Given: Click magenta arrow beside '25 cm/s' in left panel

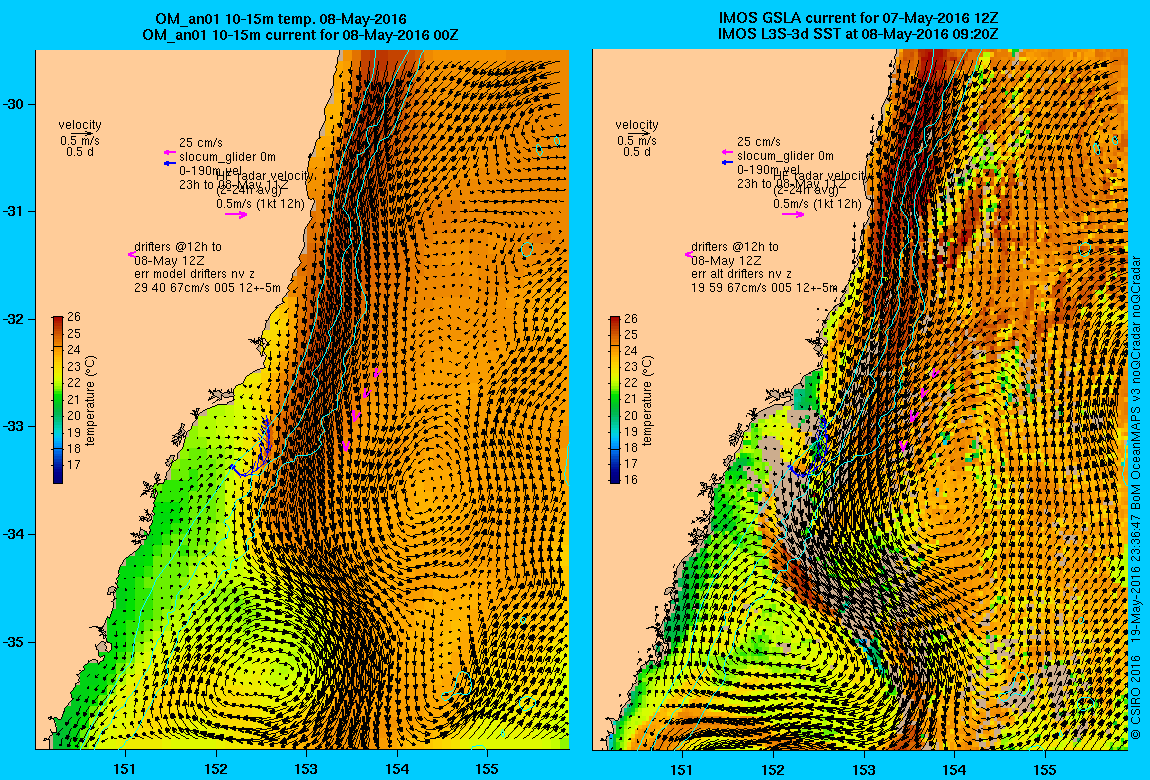Looking at the screenshot, I should [170, 152].
